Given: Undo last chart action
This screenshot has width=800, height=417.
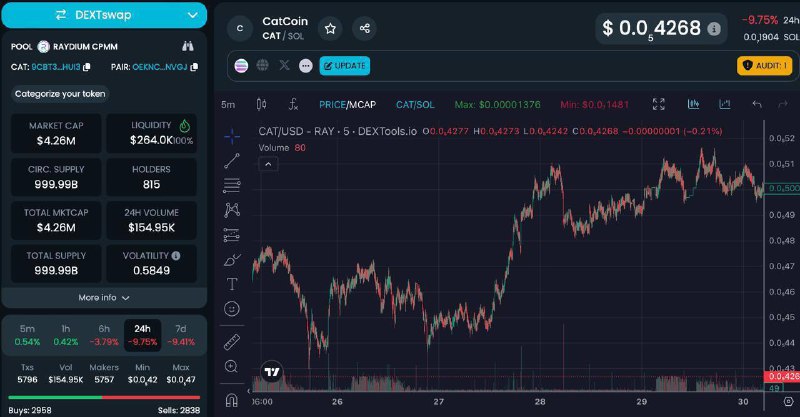Looking at the screenshot, I should (757, 104).
